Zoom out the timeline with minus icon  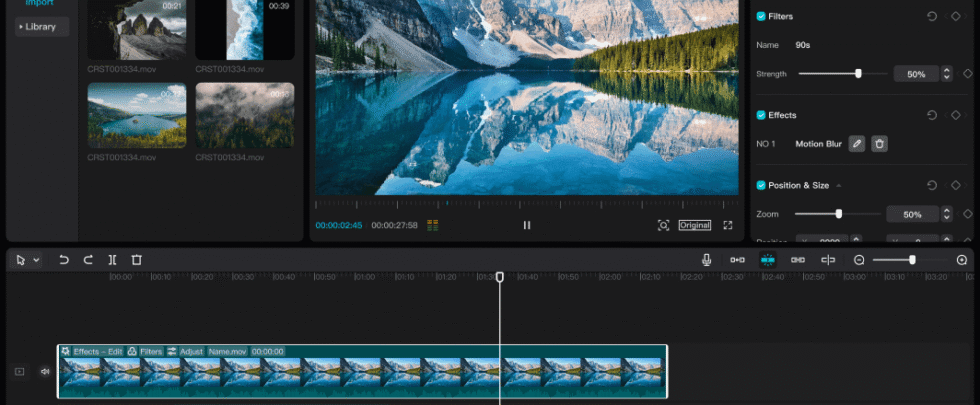coord(858,260)
